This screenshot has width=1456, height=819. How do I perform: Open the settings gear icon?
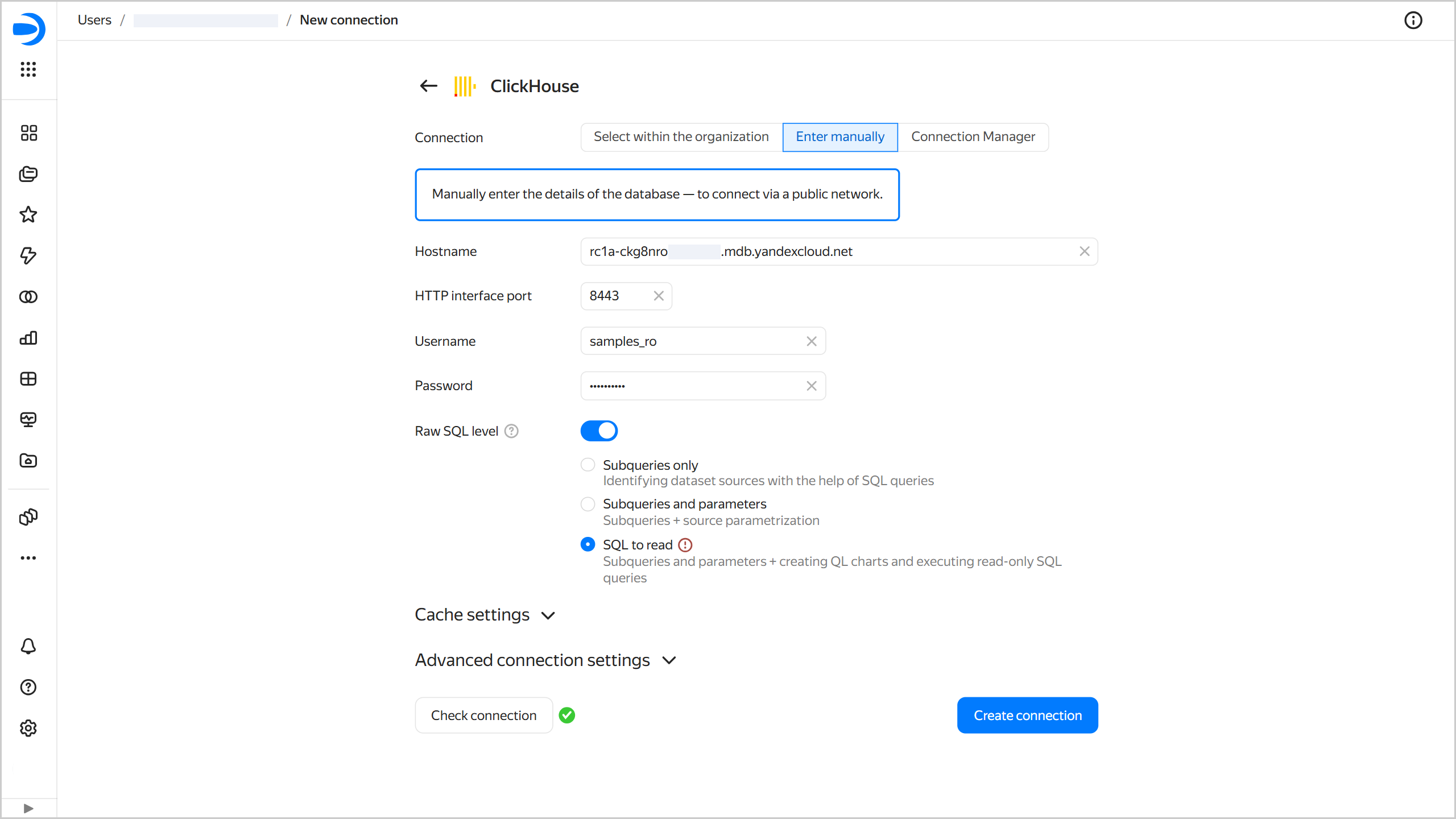[28, 728]
